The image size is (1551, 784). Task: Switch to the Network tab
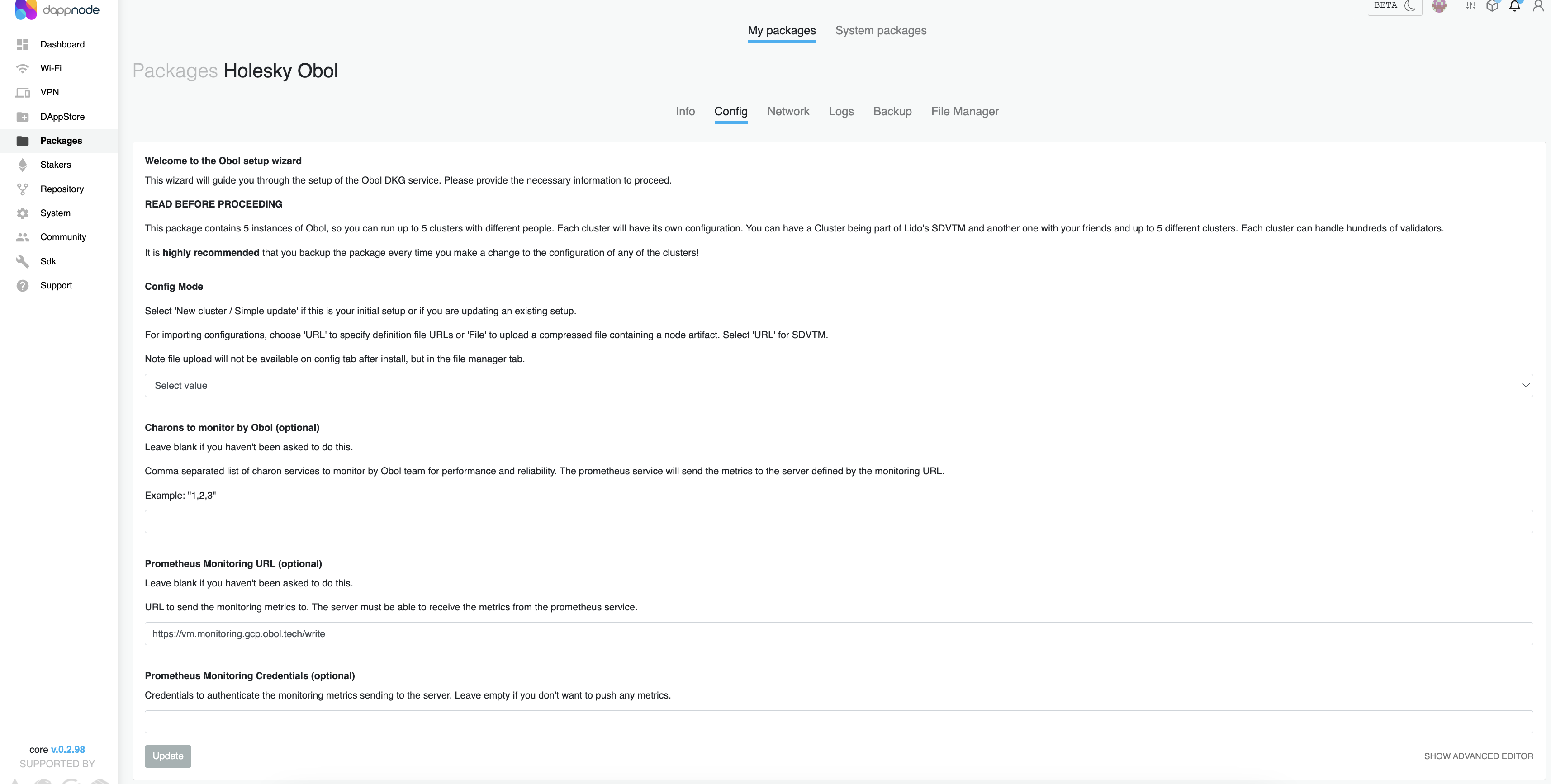click(788, 111)
